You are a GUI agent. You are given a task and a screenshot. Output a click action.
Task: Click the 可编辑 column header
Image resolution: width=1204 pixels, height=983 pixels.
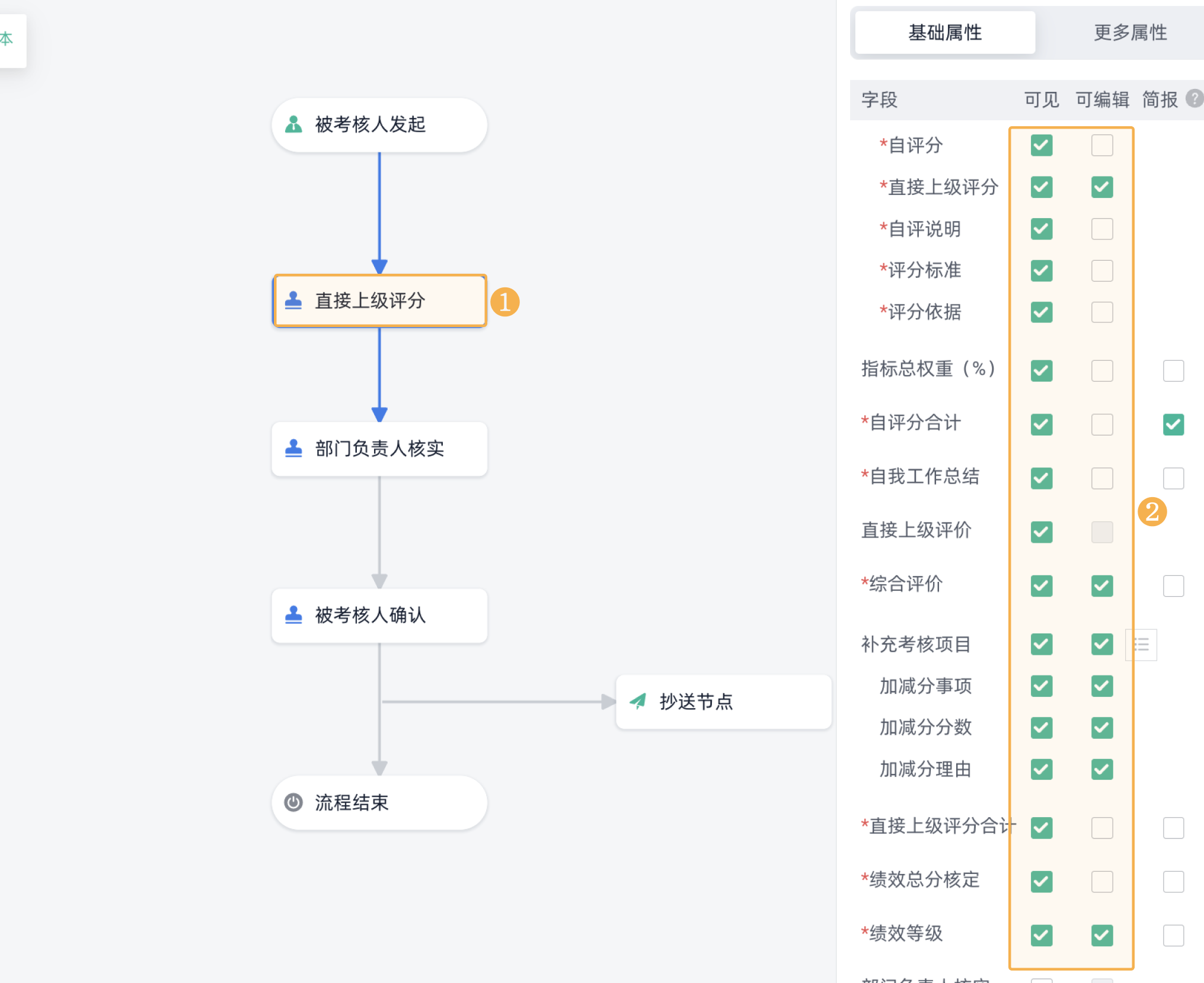pyautogui.click(x=1102, y=100)
